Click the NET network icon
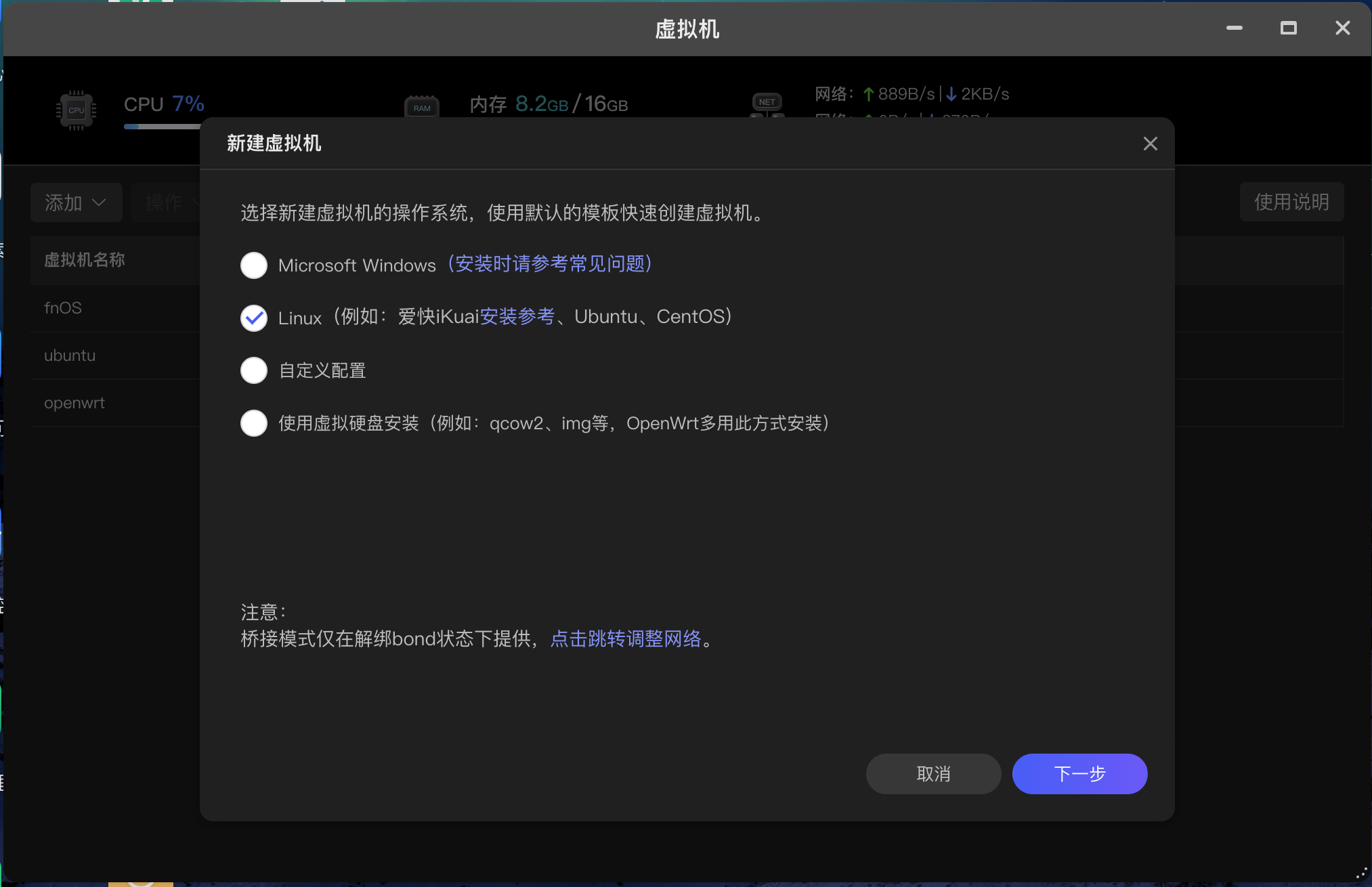Screen dimensions: 1372x887 (x=767, y=102)
